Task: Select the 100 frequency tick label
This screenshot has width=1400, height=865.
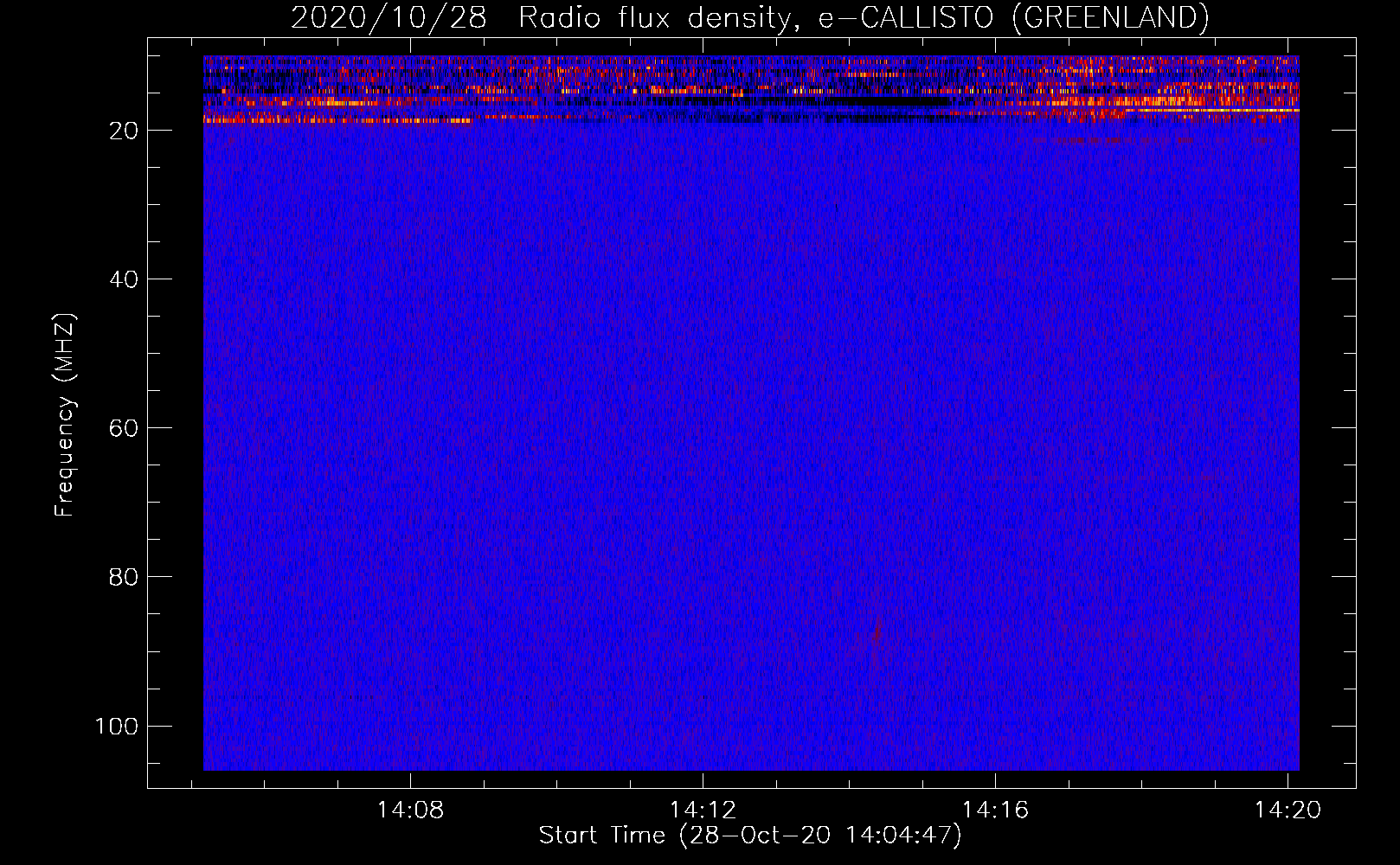Action: (117, 726)
